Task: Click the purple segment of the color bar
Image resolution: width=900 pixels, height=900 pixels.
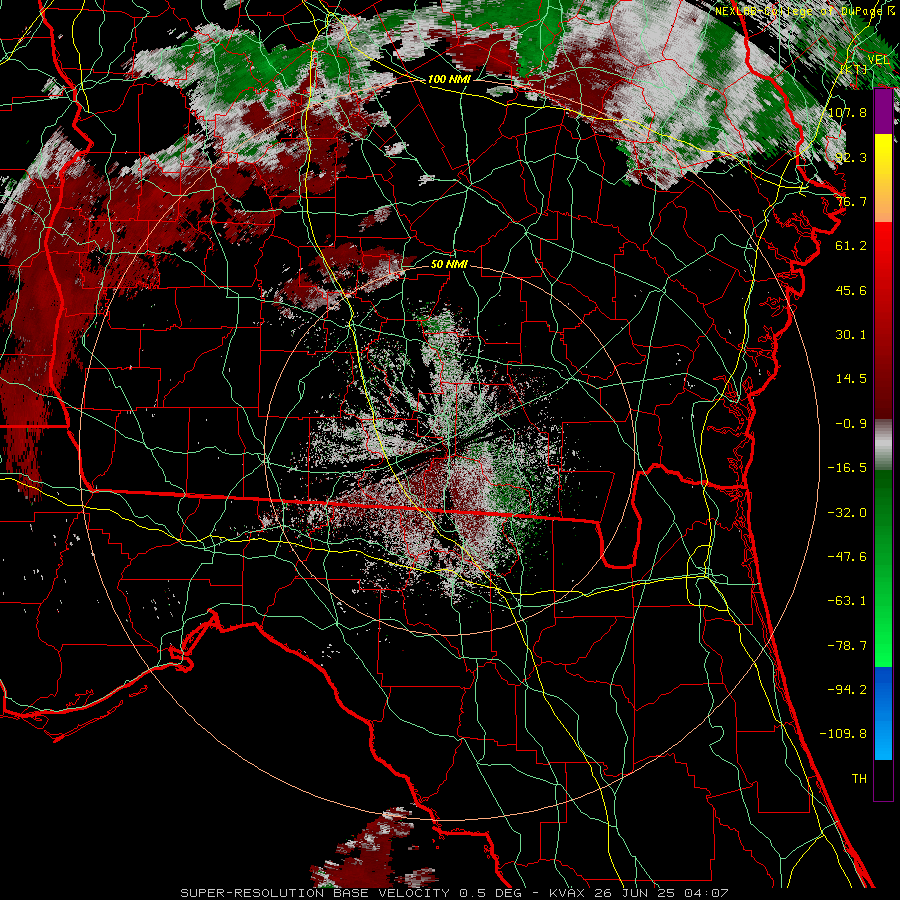Action: click(883, 112)
